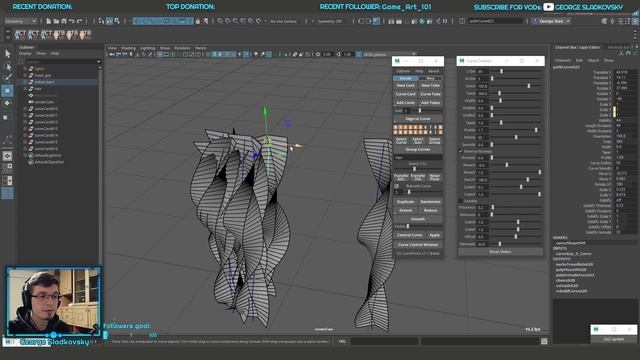Screen dimensions: 640x360
Task: Toggle the Reverse Normals checkbox
Action: pyautogui.click(x=460, y=151)
